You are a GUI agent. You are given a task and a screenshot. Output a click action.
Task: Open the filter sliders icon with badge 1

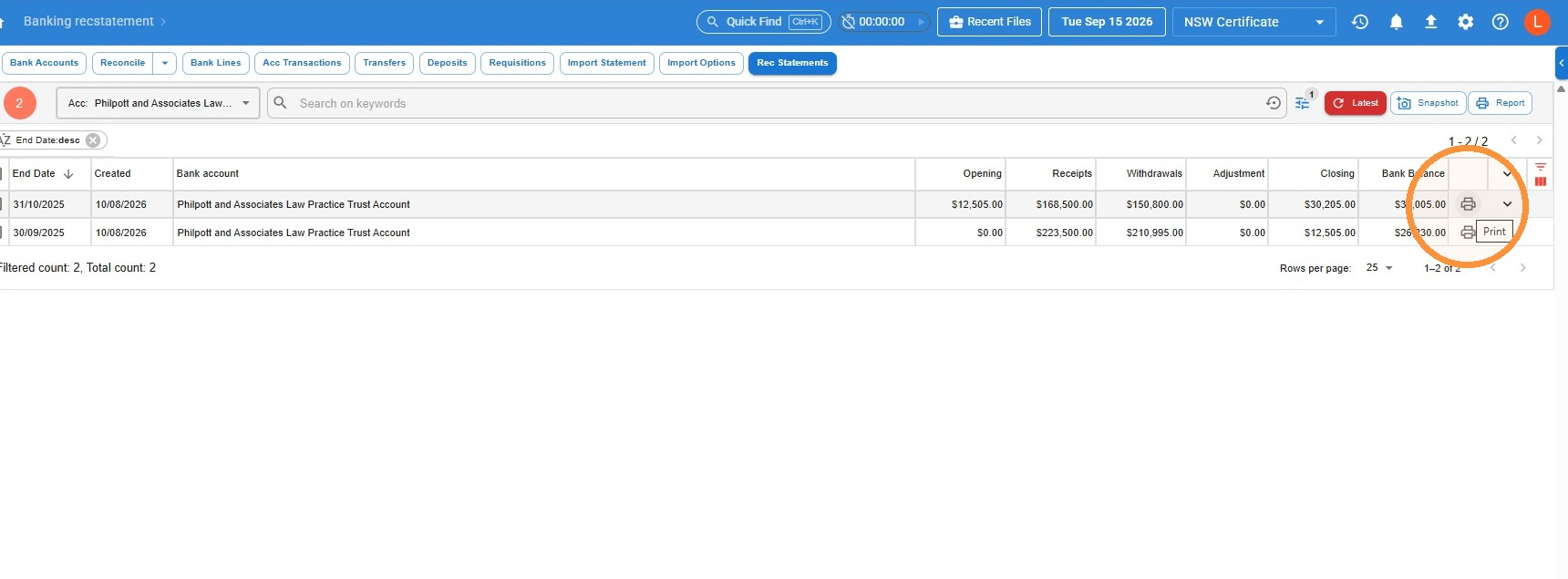pyautogui.click(x=1303, y=104)
